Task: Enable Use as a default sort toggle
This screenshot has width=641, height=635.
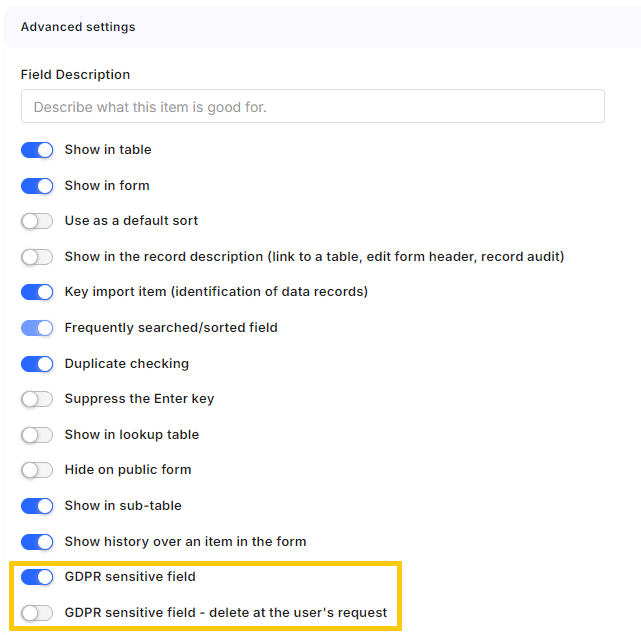Action: click(37, 221)
